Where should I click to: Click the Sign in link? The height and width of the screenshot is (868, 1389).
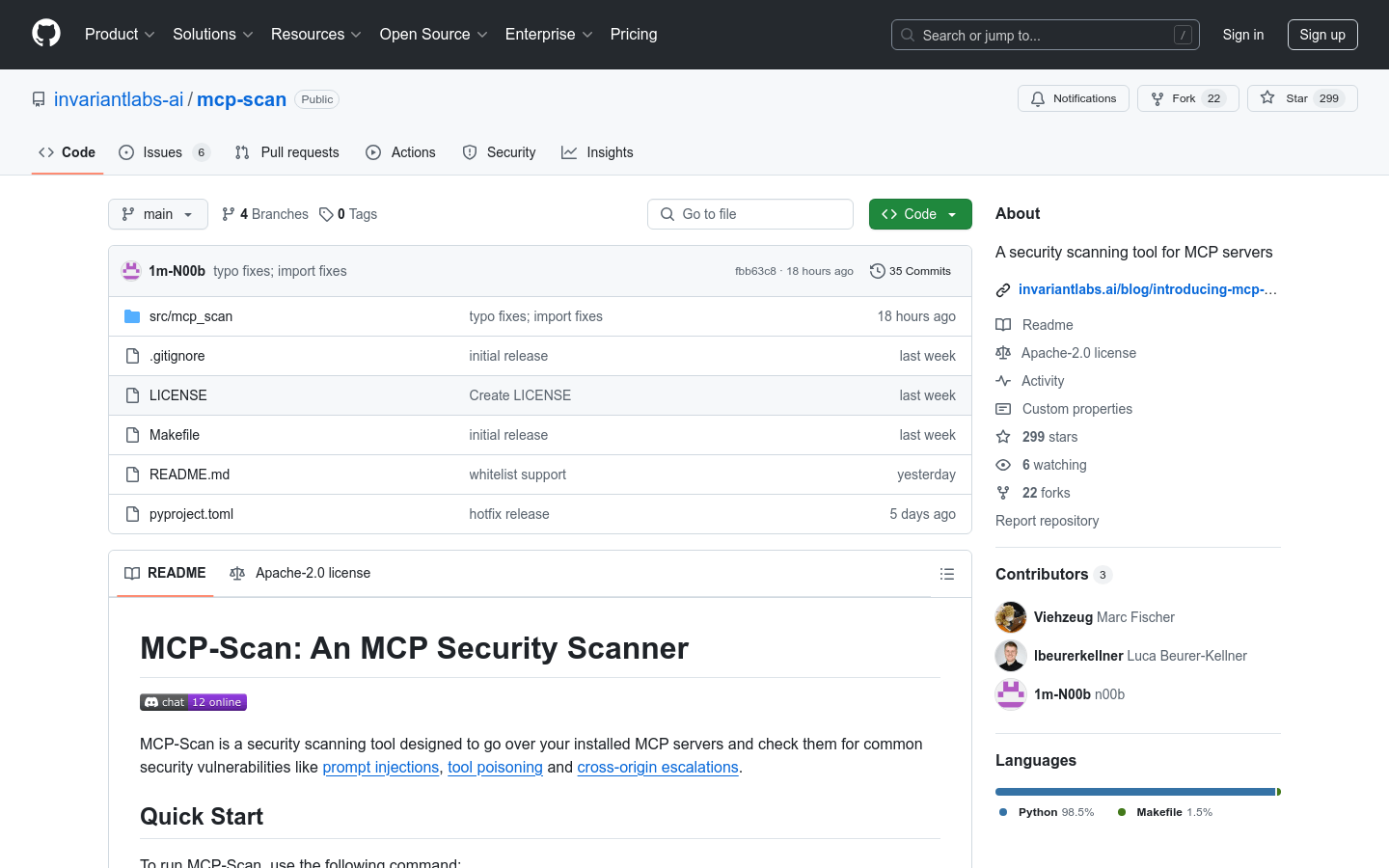coord(1243,35)
